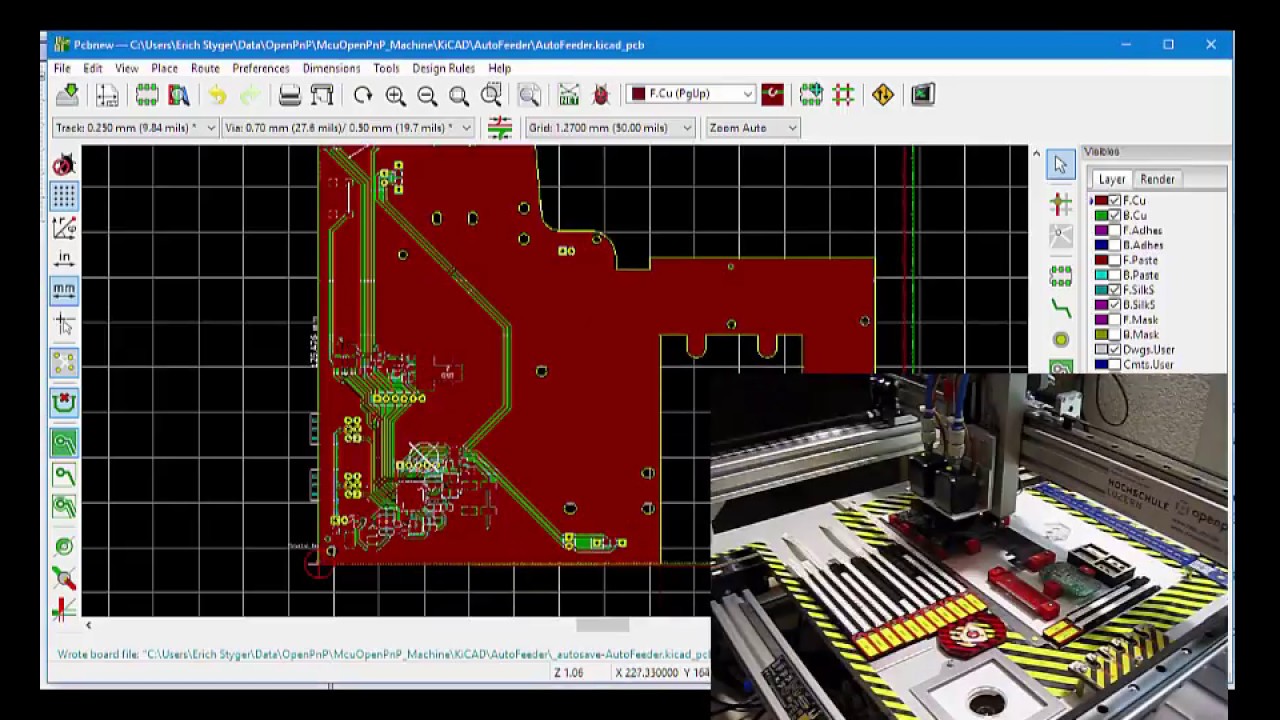Open the File menu
1280x720 pixels.
62,68
